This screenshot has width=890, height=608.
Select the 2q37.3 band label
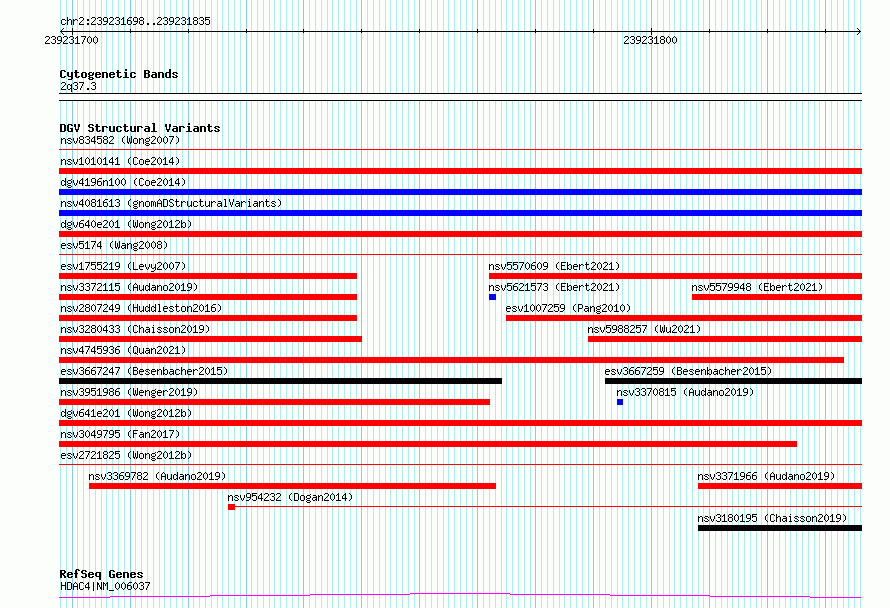click(x=78, y=87)
